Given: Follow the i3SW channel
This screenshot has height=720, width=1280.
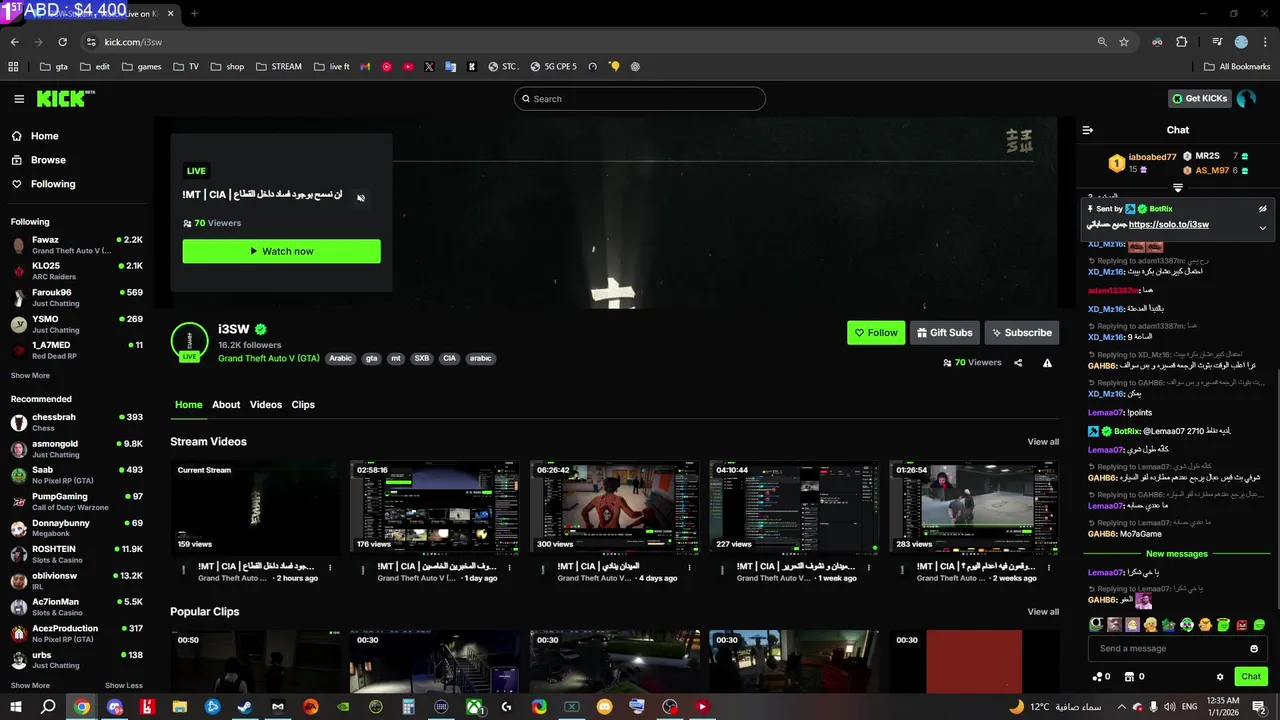Looking at the screenshot, I should coord(876,333).
